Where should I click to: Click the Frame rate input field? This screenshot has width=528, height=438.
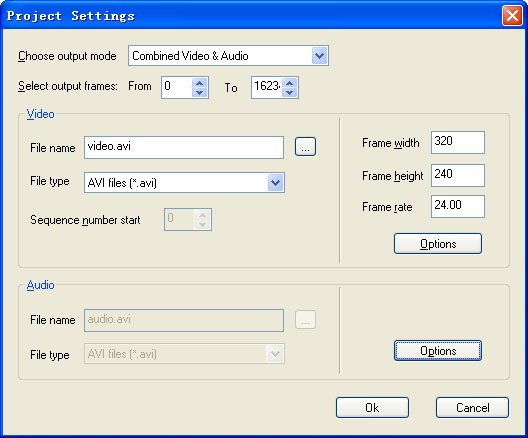[458, 206]
